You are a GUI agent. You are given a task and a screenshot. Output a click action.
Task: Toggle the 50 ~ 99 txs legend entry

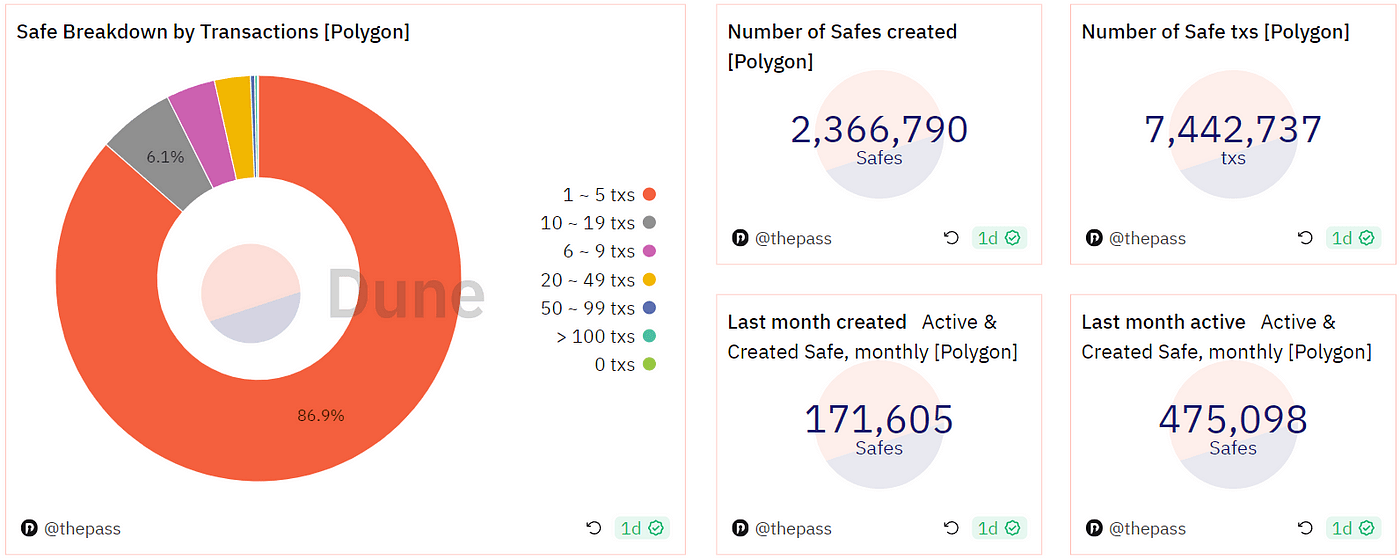point(598,308)
